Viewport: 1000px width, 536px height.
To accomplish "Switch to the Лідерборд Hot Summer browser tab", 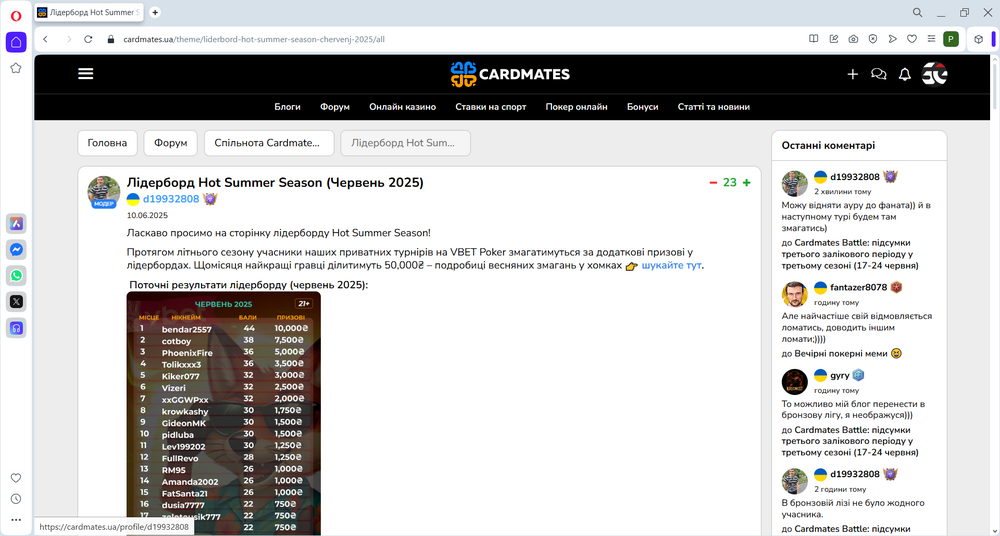I will click(89, 12).
